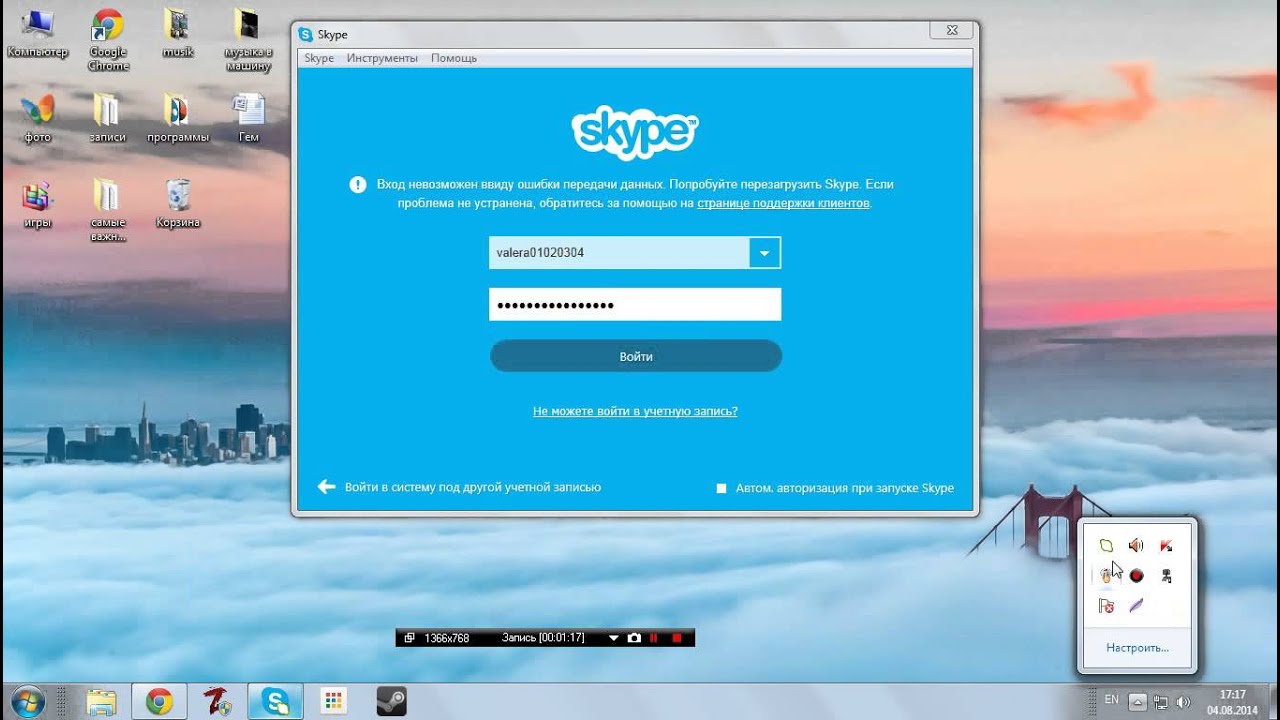The height and width of the screenshot is (720, 1280).
Task: Select the игры desktop icon
Action: [x=37, y=204]
